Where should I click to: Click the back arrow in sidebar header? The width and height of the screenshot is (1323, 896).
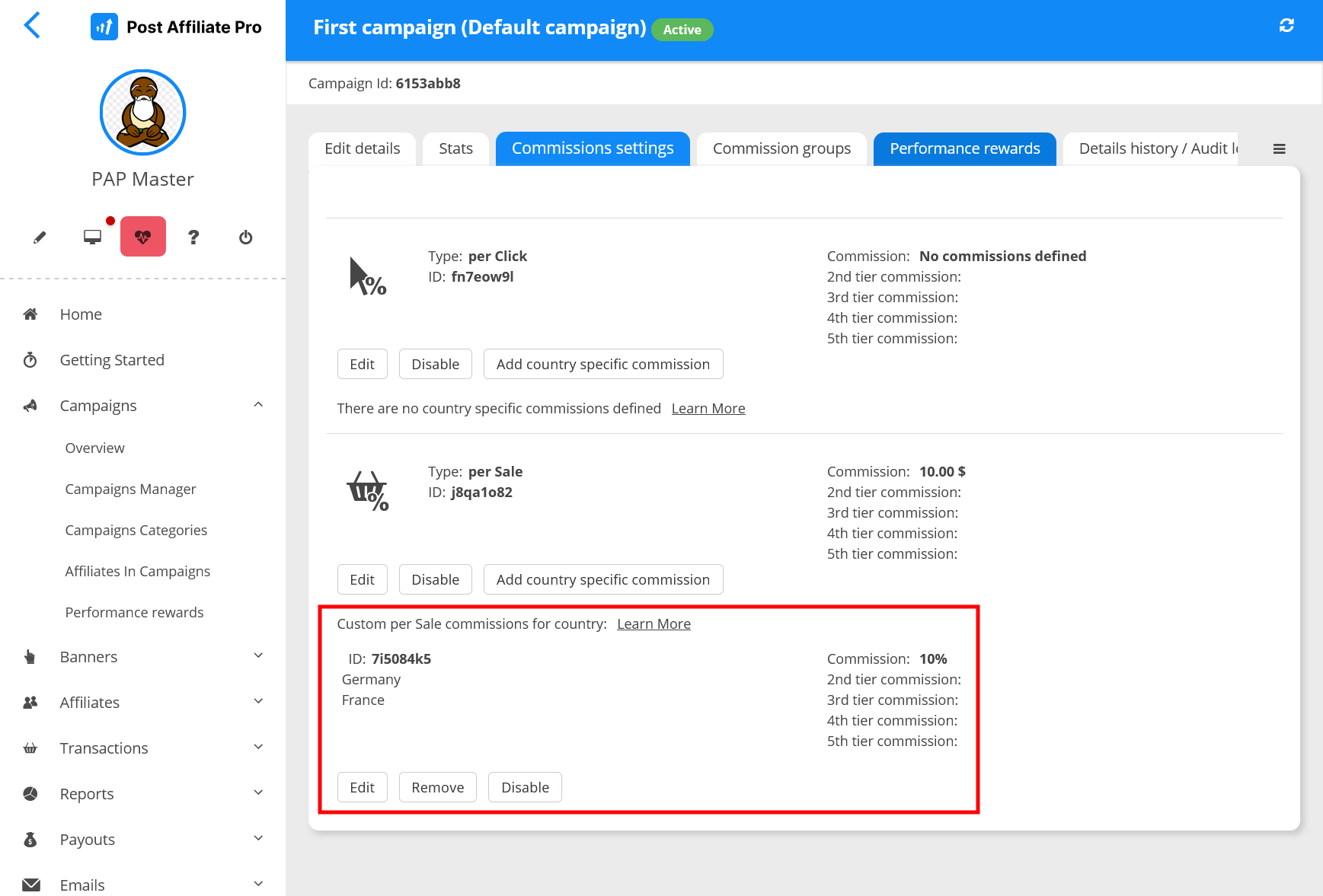32,25
